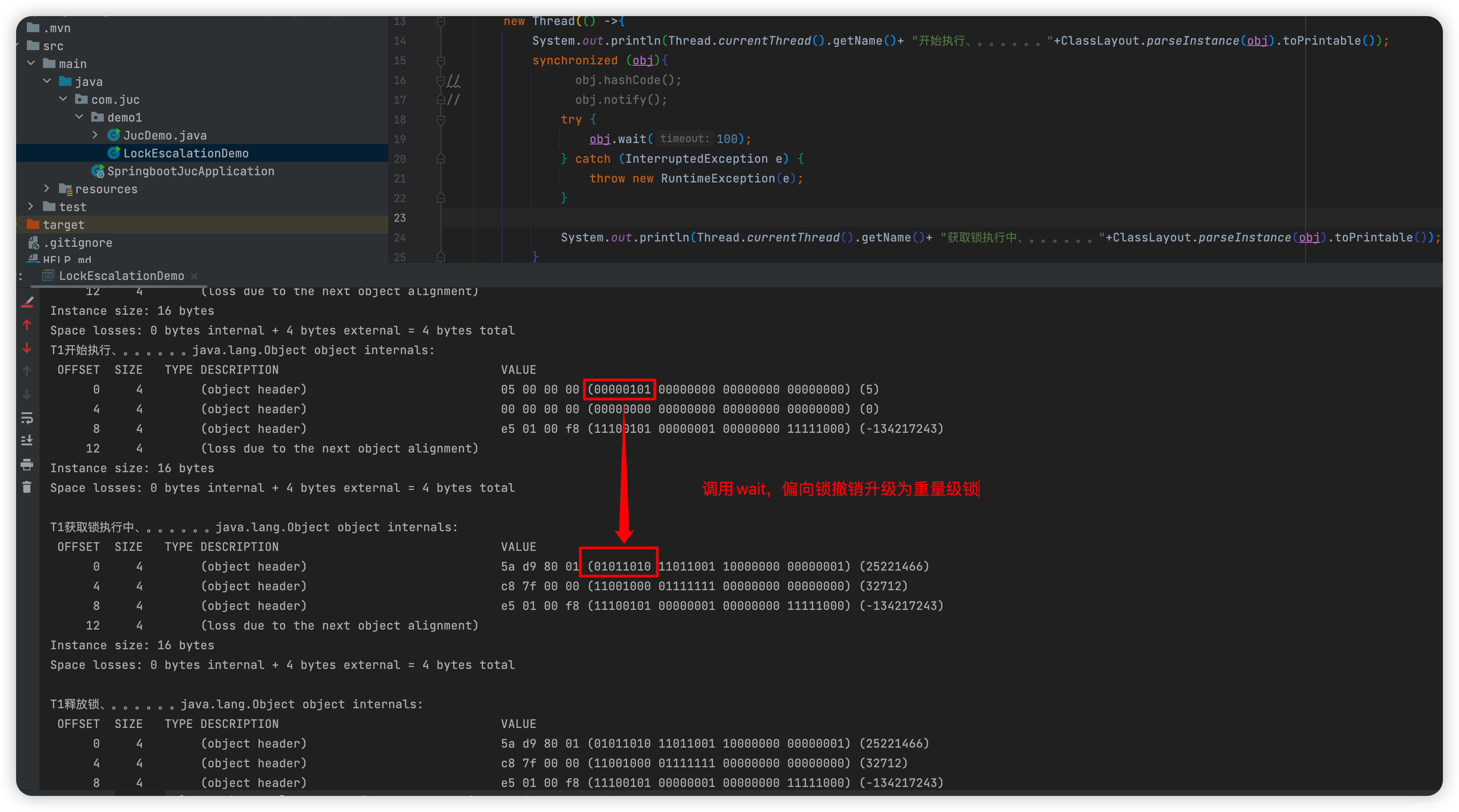This screenshot has width=1459, height=812.
Task: Click the demo1 package icon
Action: click(98, 117)
